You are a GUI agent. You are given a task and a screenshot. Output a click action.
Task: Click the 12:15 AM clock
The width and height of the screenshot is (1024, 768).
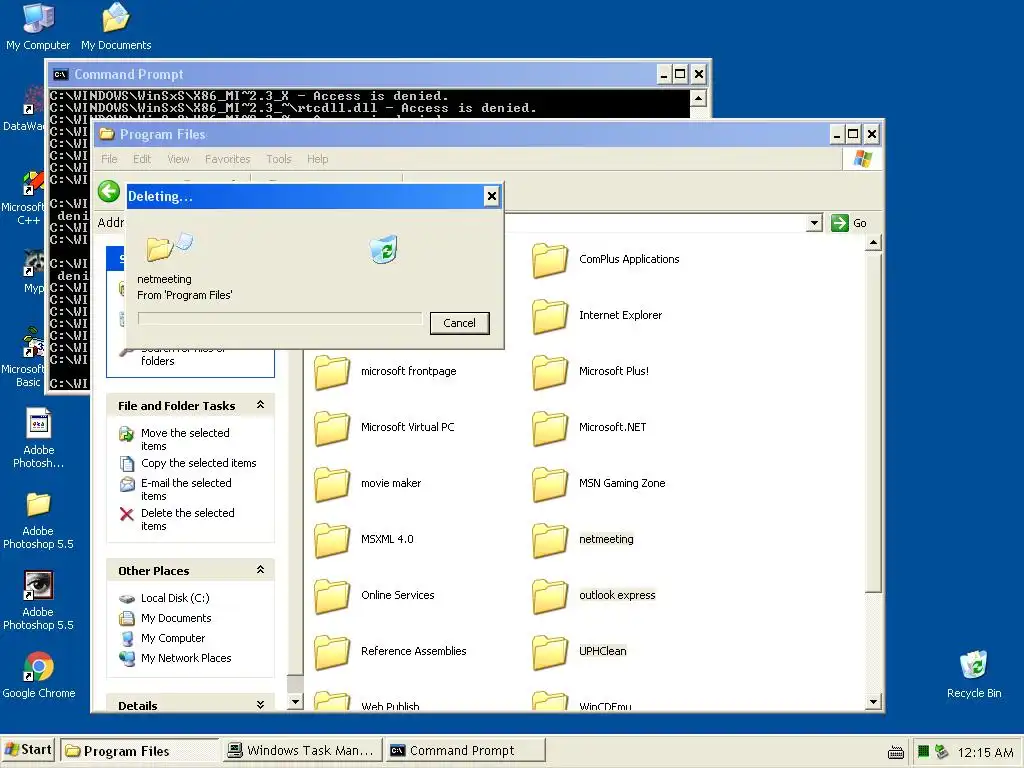click(985, 752)
